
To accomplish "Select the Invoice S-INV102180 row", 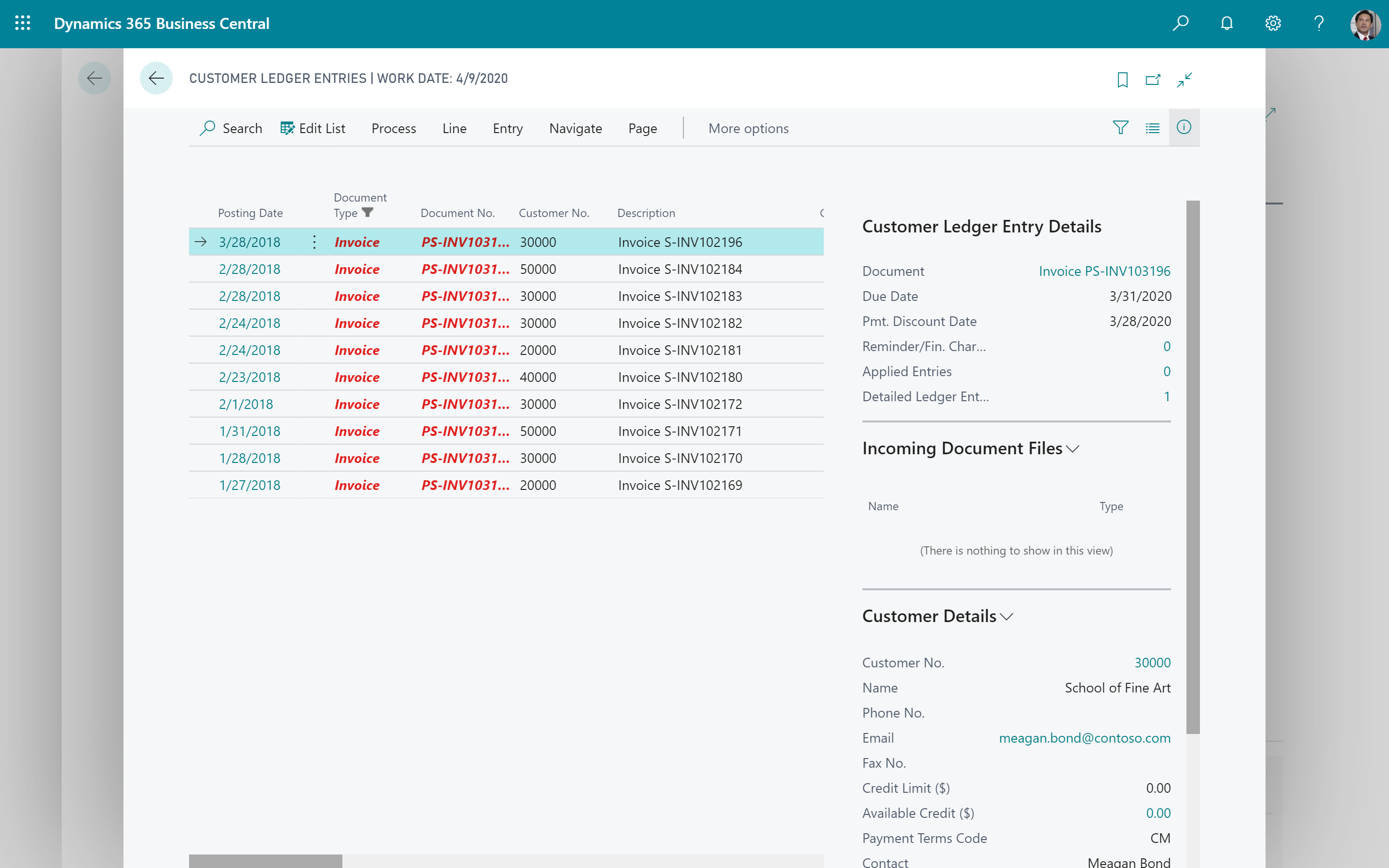I will click(x=680, y=377).
